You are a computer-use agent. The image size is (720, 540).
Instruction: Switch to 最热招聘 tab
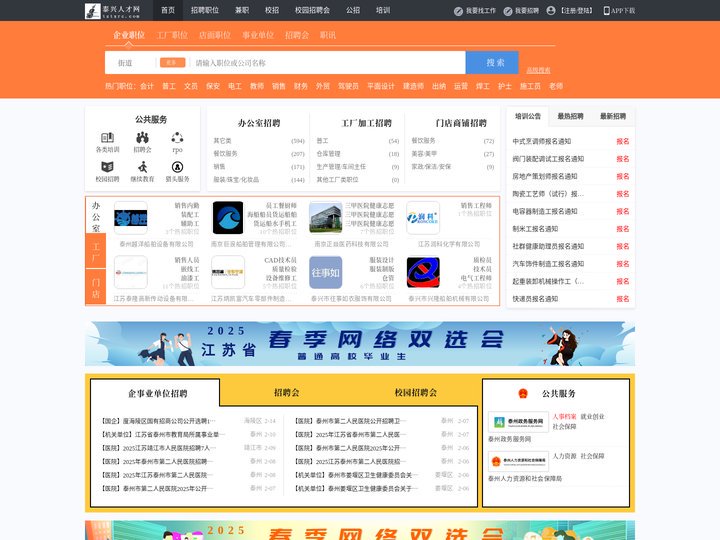tap(570, 116)
